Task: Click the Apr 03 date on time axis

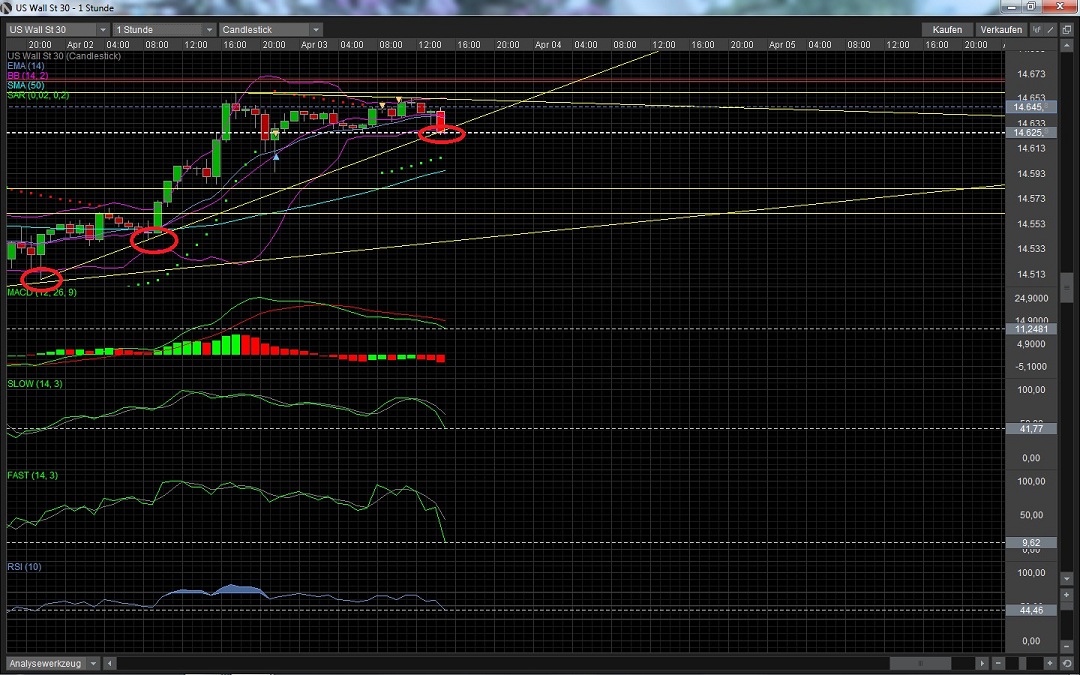Action: [x=314, y=45]
